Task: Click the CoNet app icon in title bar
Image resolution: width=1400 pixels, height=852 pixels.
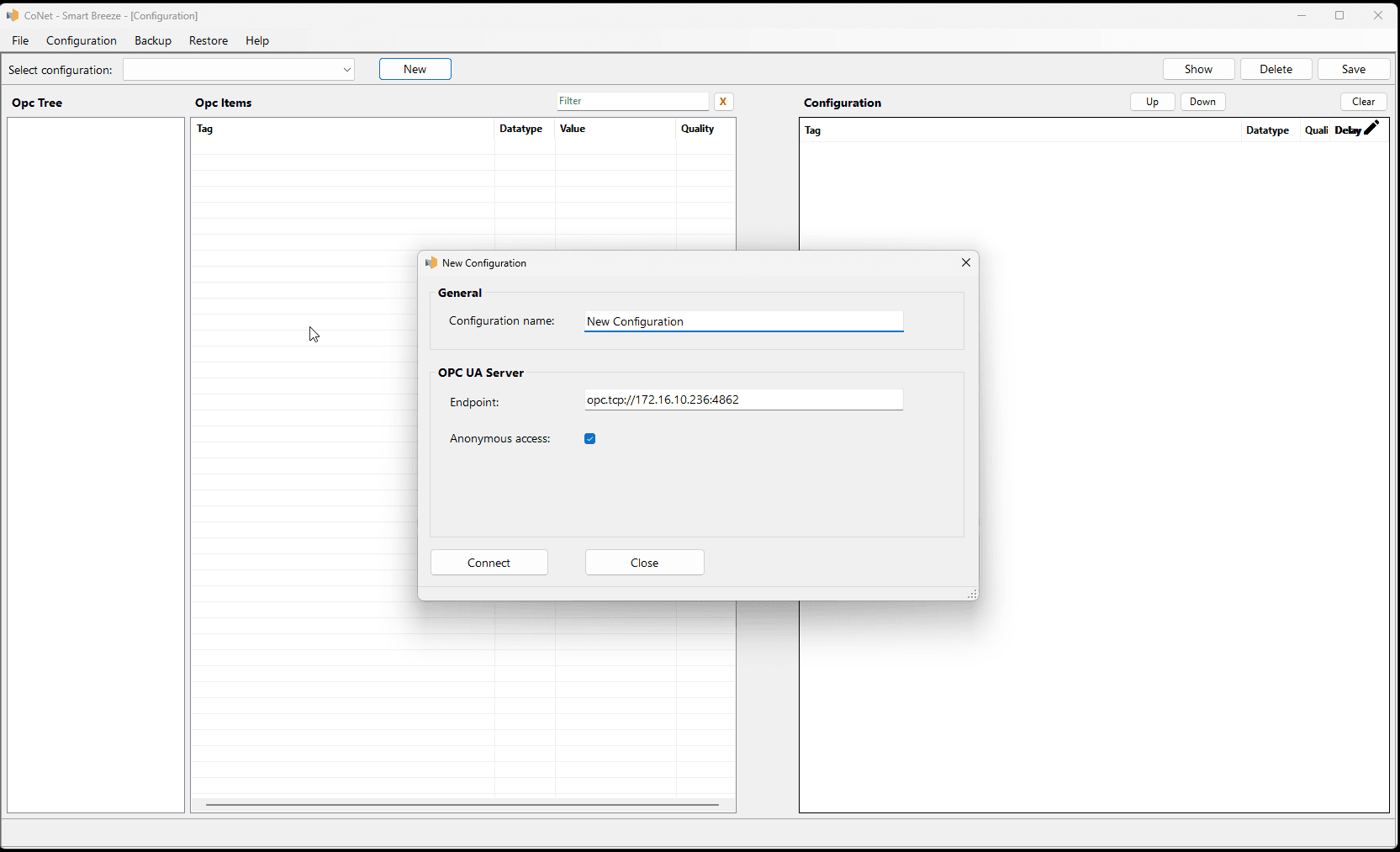Action: [13, 15]
